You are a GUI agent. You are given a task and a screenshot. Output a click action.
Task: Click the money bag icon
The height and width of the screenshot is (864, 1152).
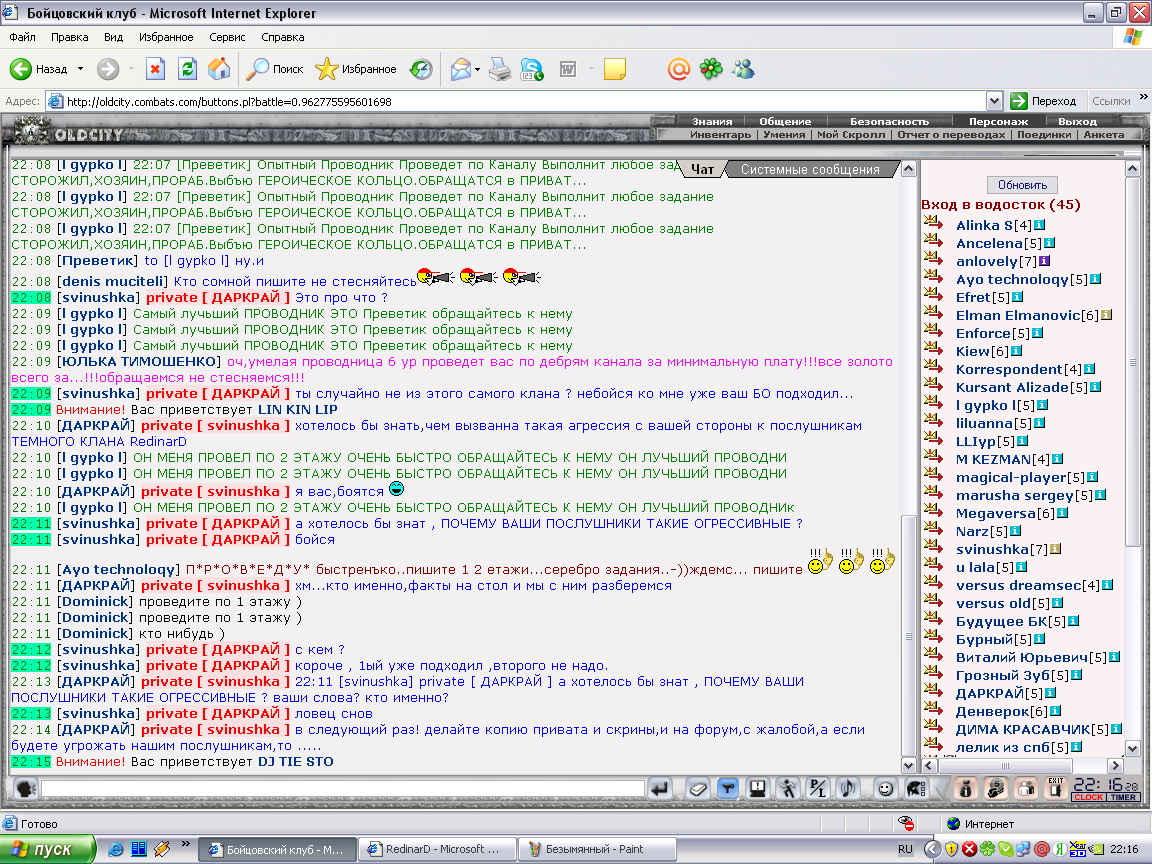(965, 788)
